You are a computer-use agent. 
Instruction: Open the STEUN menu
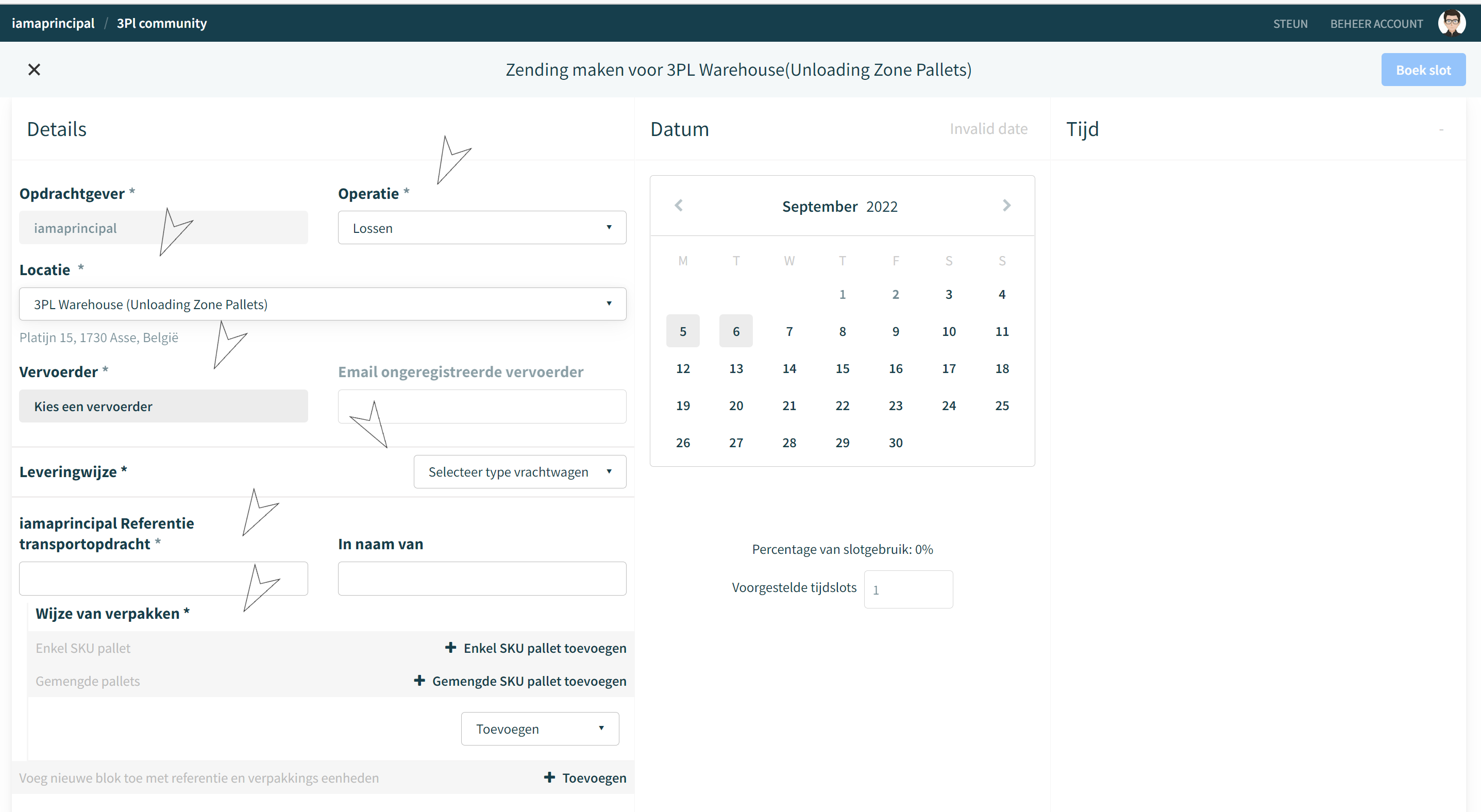pyautogui.click(x=1290, y=24)
